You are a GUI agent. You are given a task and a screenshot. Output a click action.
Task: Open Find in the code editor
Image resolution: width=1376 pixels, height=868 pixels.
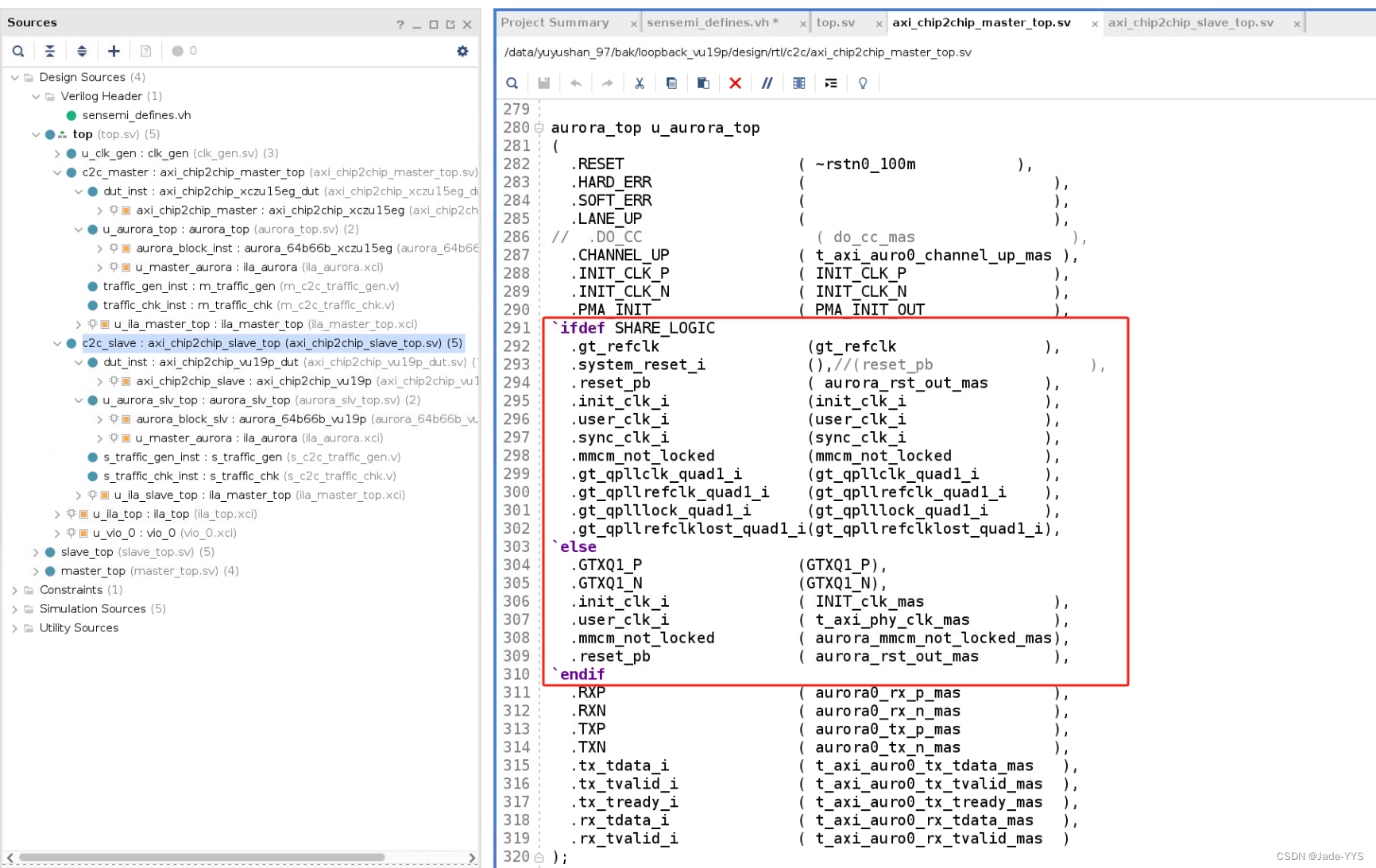click(512, 83)
